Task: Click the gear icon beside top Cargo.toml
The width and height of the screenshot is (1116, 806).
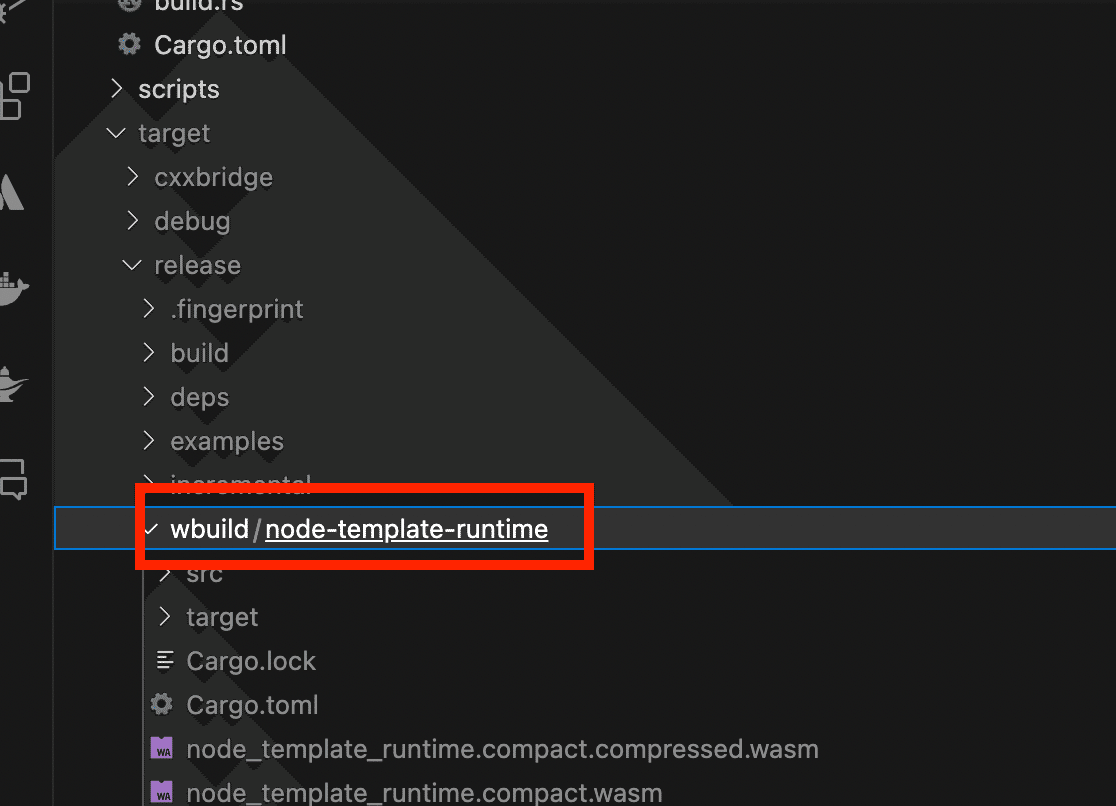Action: (x=129, y=44)
